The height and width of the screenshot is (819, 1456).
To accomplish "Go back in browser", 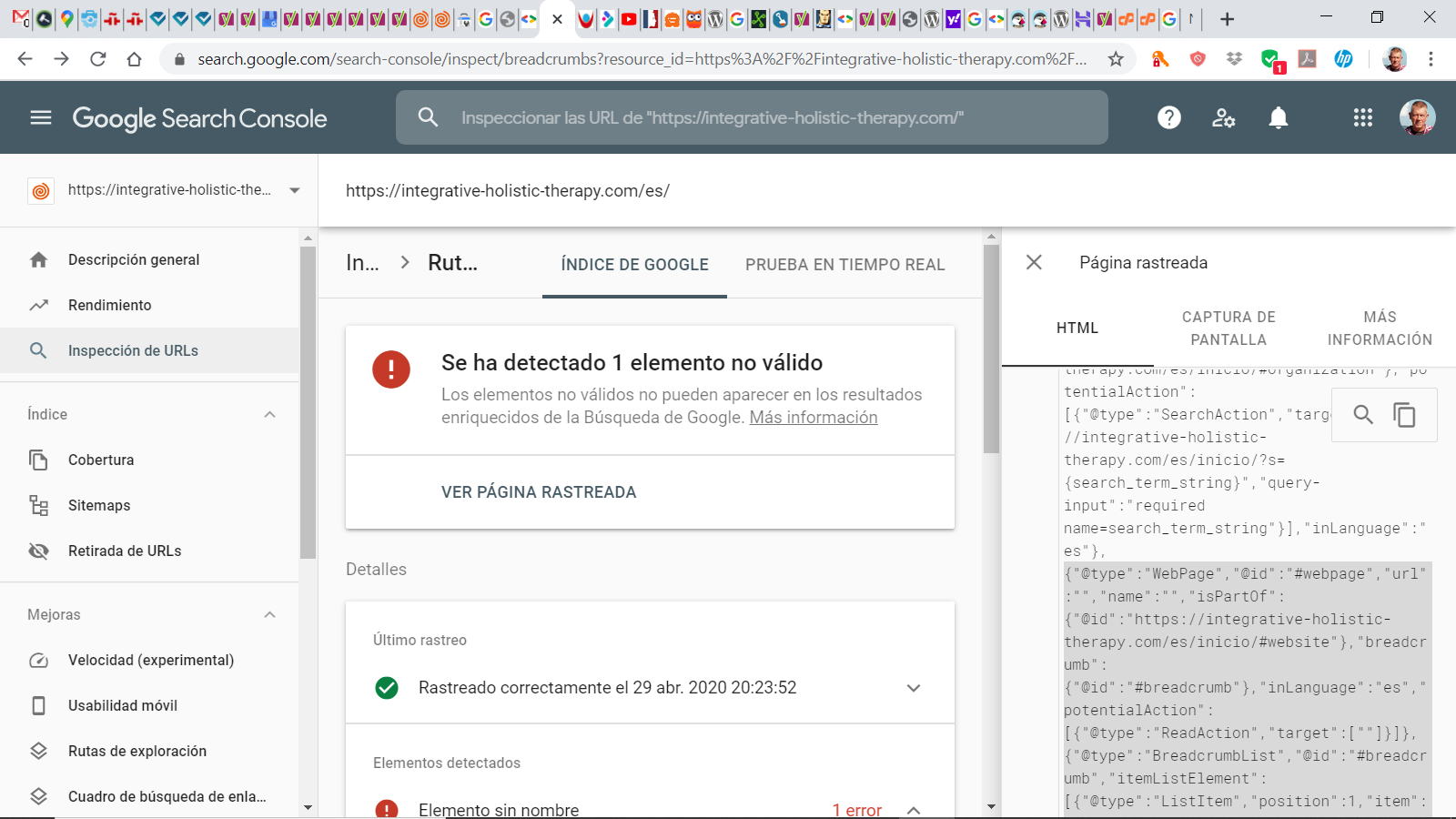I will click(x=25, y=59).
